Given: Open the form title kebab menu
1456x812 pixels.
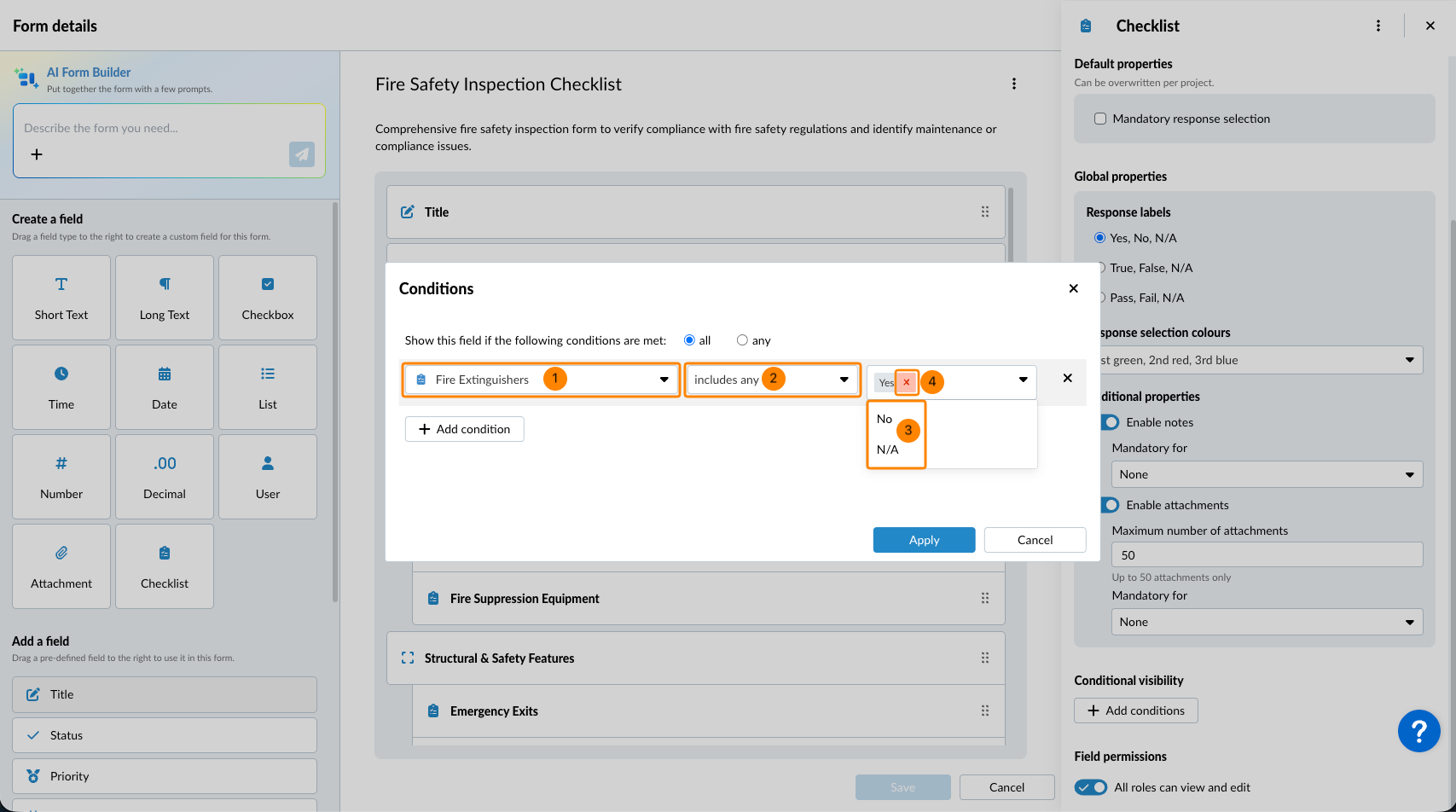Looking at the screenshot, I should coord(1013,84).
